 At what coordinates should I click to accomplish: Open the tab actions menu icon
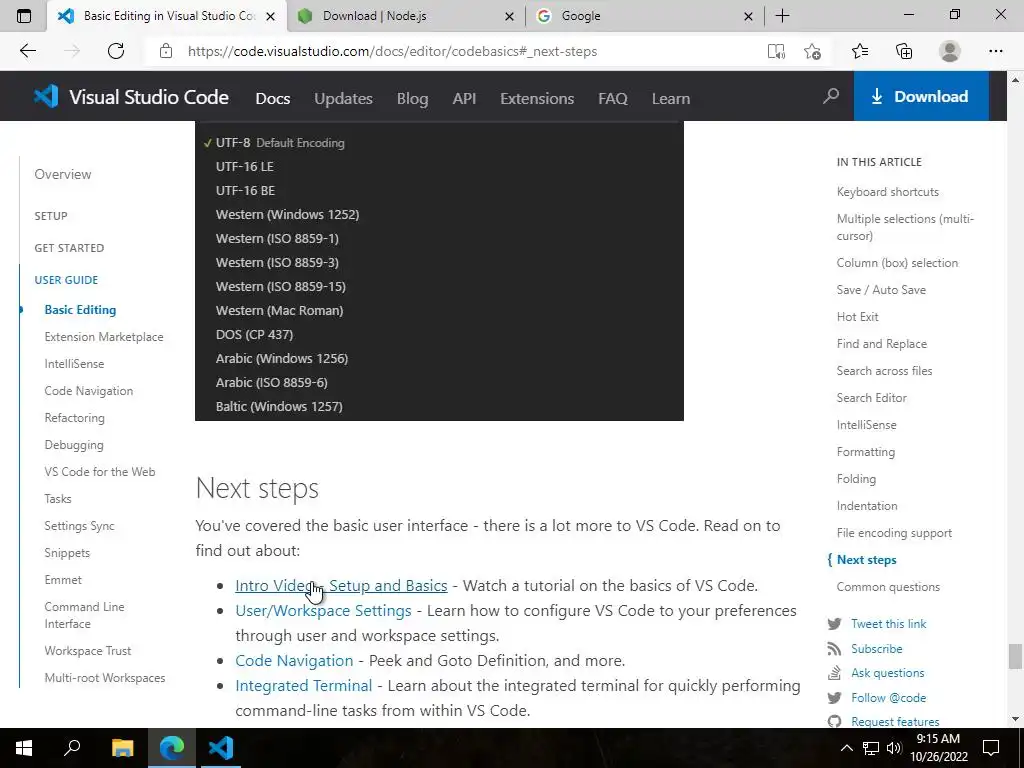pos(24,16)
